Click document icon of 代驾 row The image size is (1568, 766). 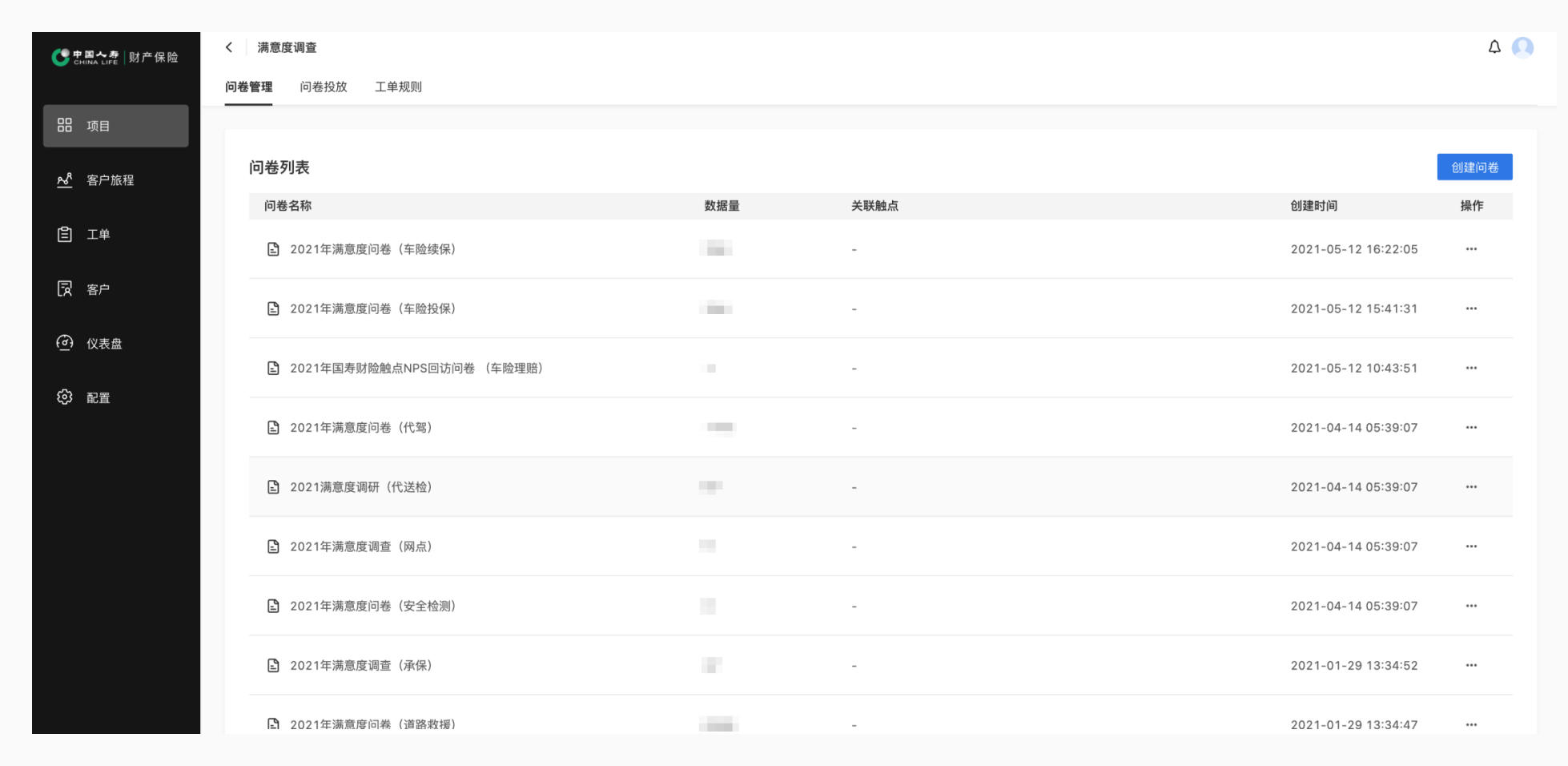pos(273,427)
